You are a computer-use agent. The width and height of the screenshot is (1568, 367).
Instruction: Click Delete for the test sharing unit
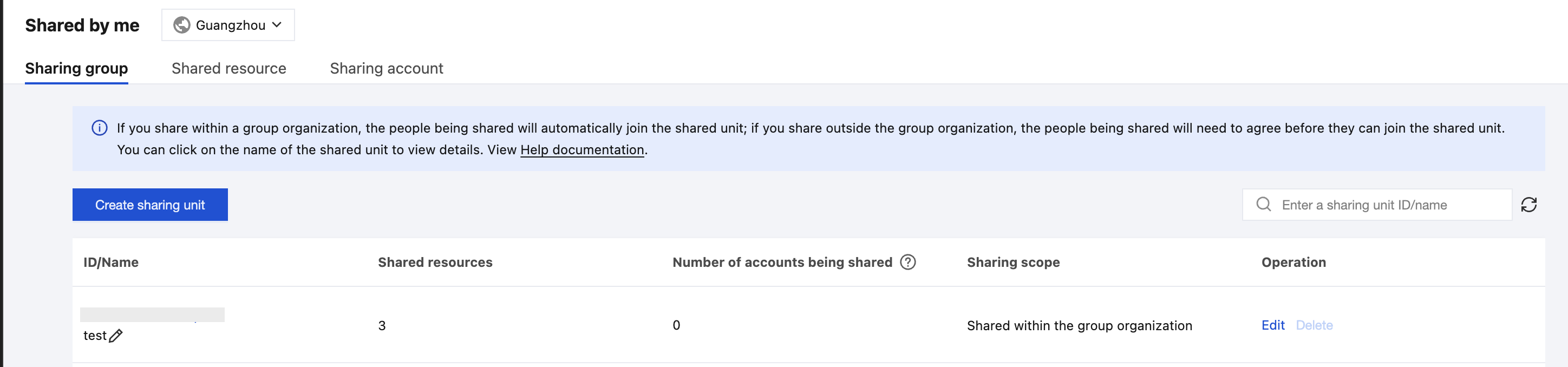coord(1314,326)
